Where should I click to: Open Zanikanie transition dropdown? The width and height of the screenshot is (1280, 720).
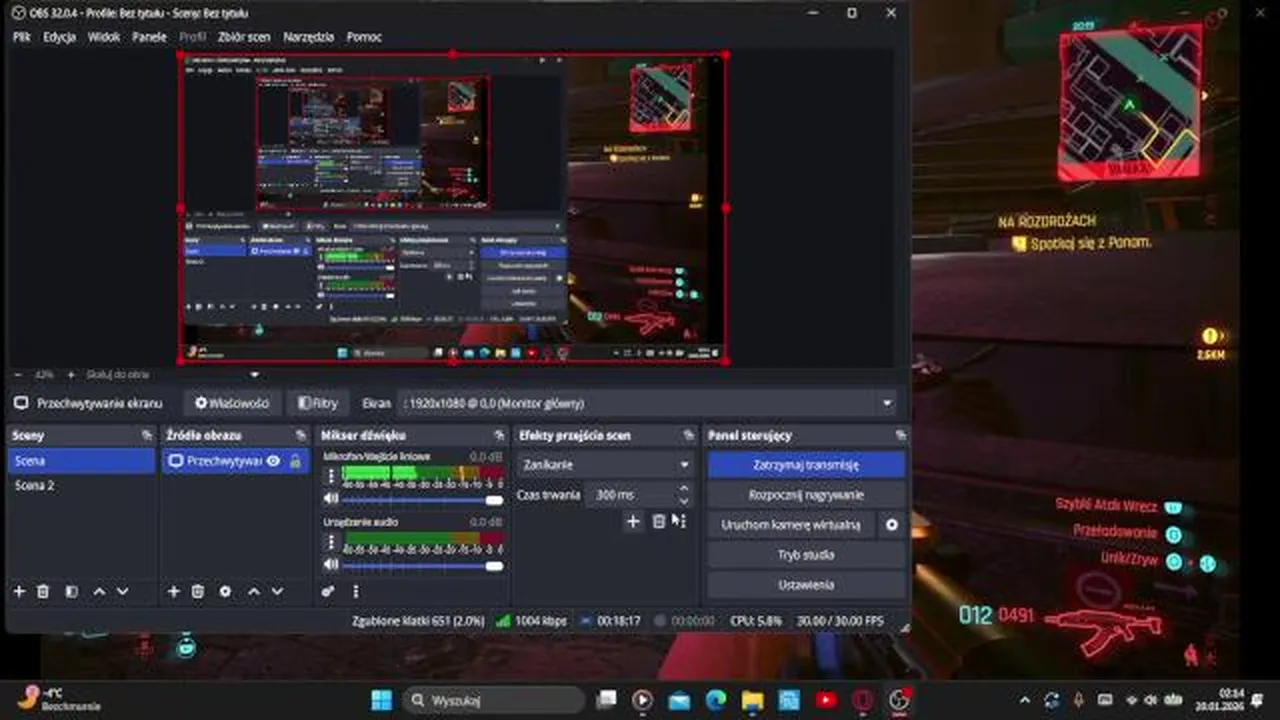[x=605, y=465]
